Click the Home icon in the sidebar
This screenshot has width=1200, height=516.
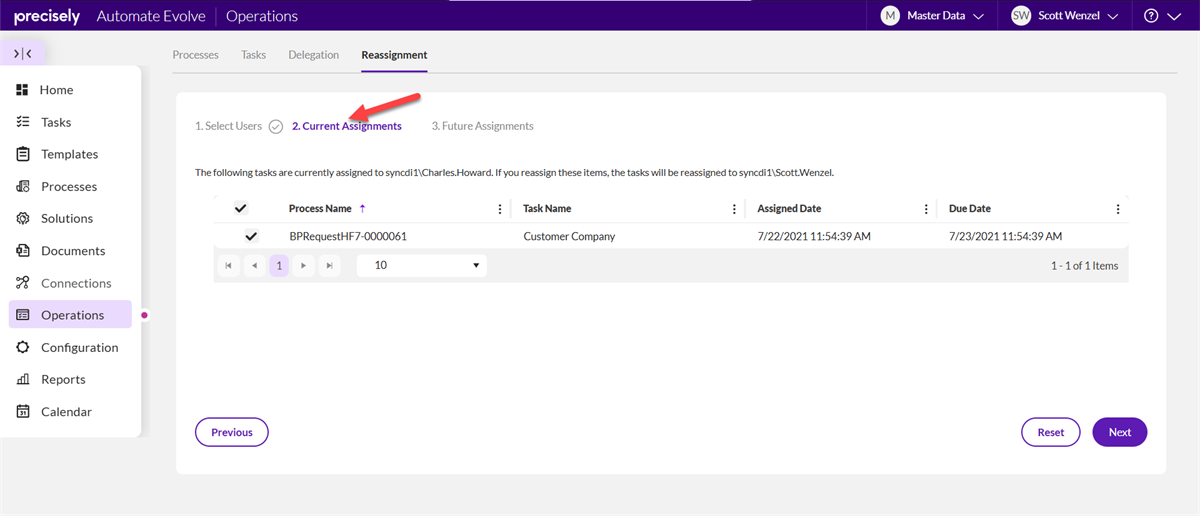(x=22, y=90)
